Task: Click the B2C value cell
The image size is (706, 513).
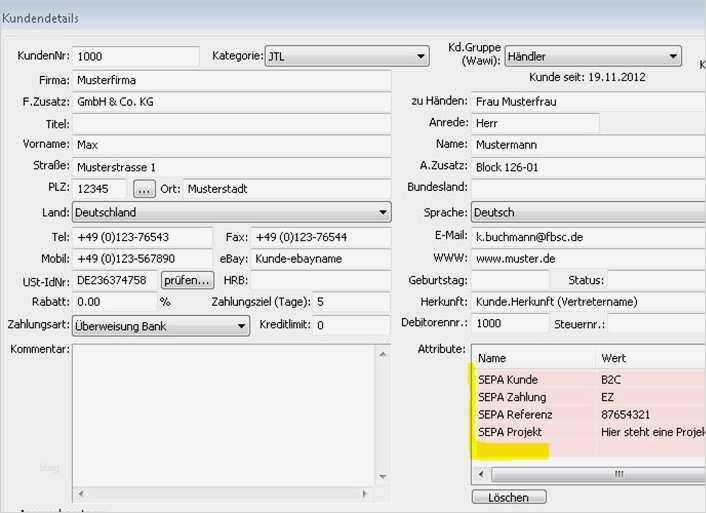Action: [652, 380]
